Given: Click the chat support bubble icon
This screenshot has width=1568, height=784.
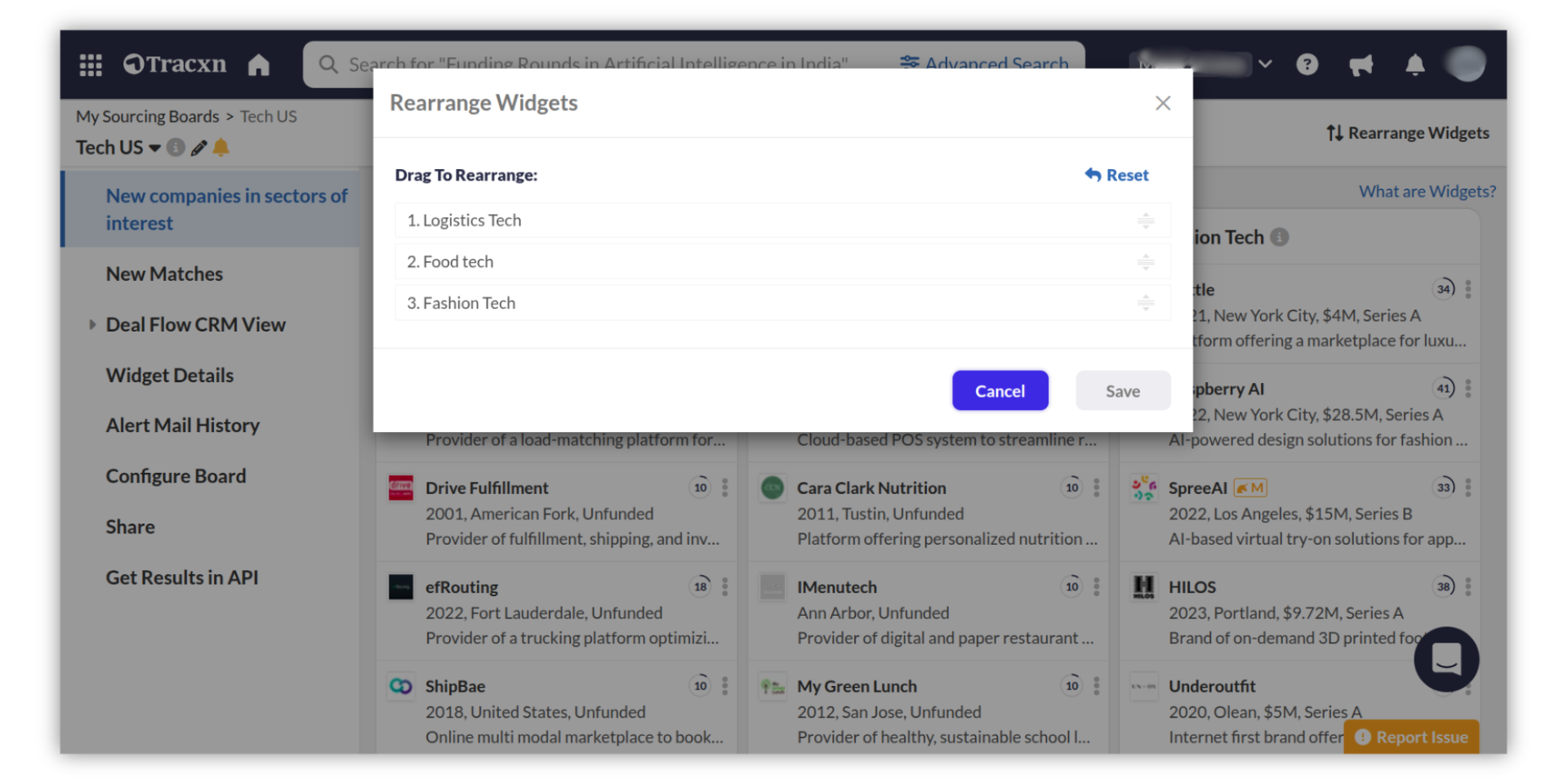Looking at the screenshot, I should (x=1445, y=658).
